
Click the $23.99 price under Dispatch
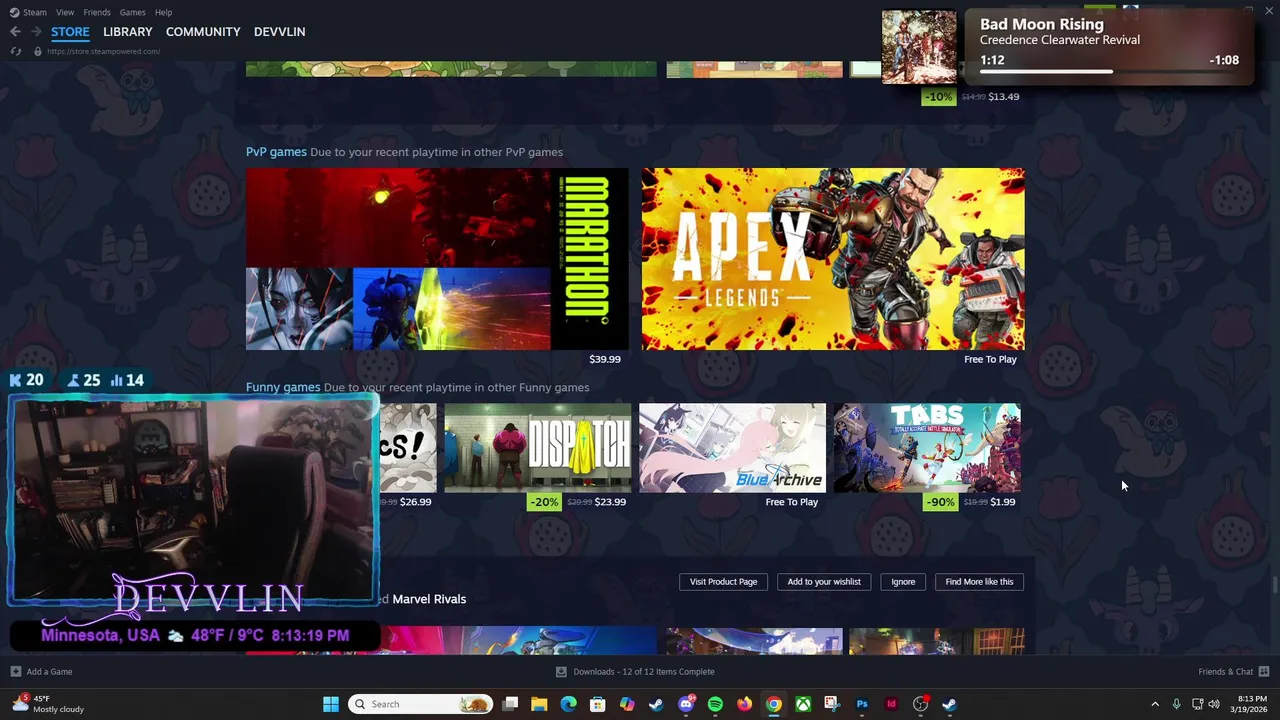tap(610, 502)
